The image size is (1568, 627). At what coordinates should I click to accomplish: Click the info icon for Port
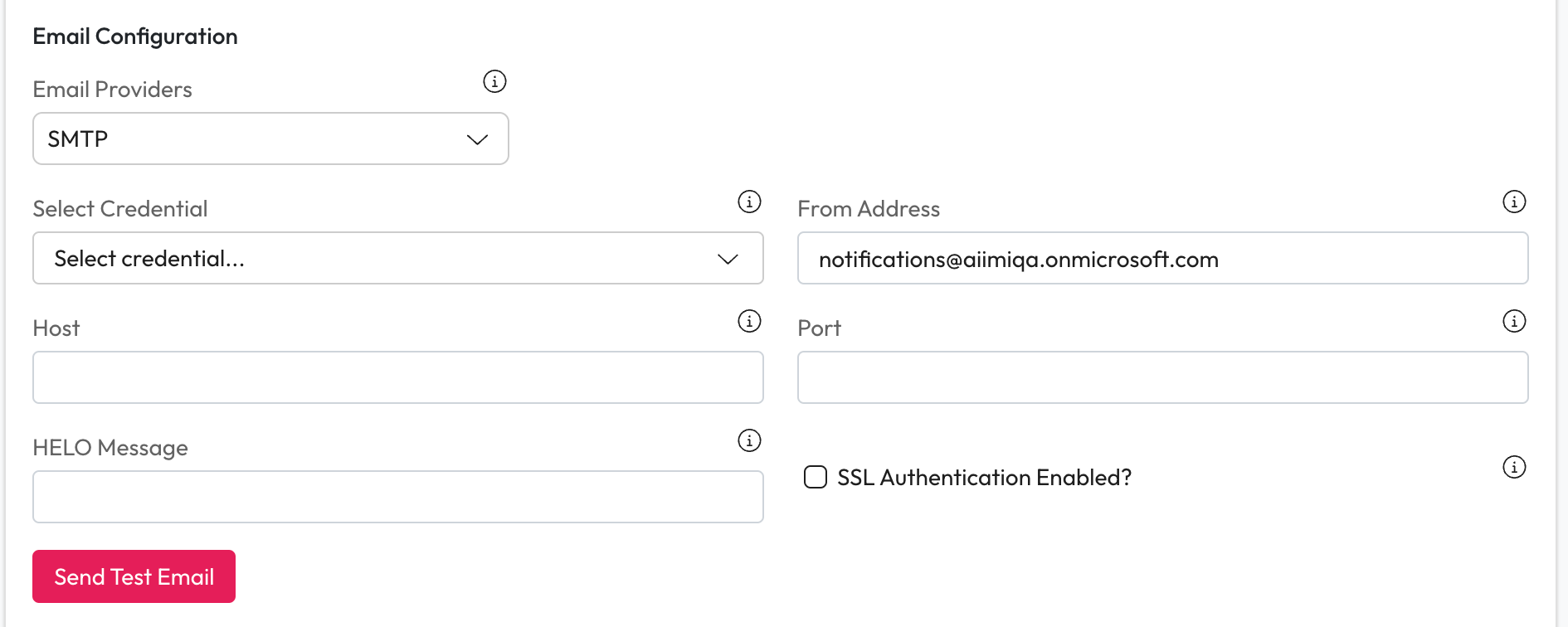[1514, 321]
